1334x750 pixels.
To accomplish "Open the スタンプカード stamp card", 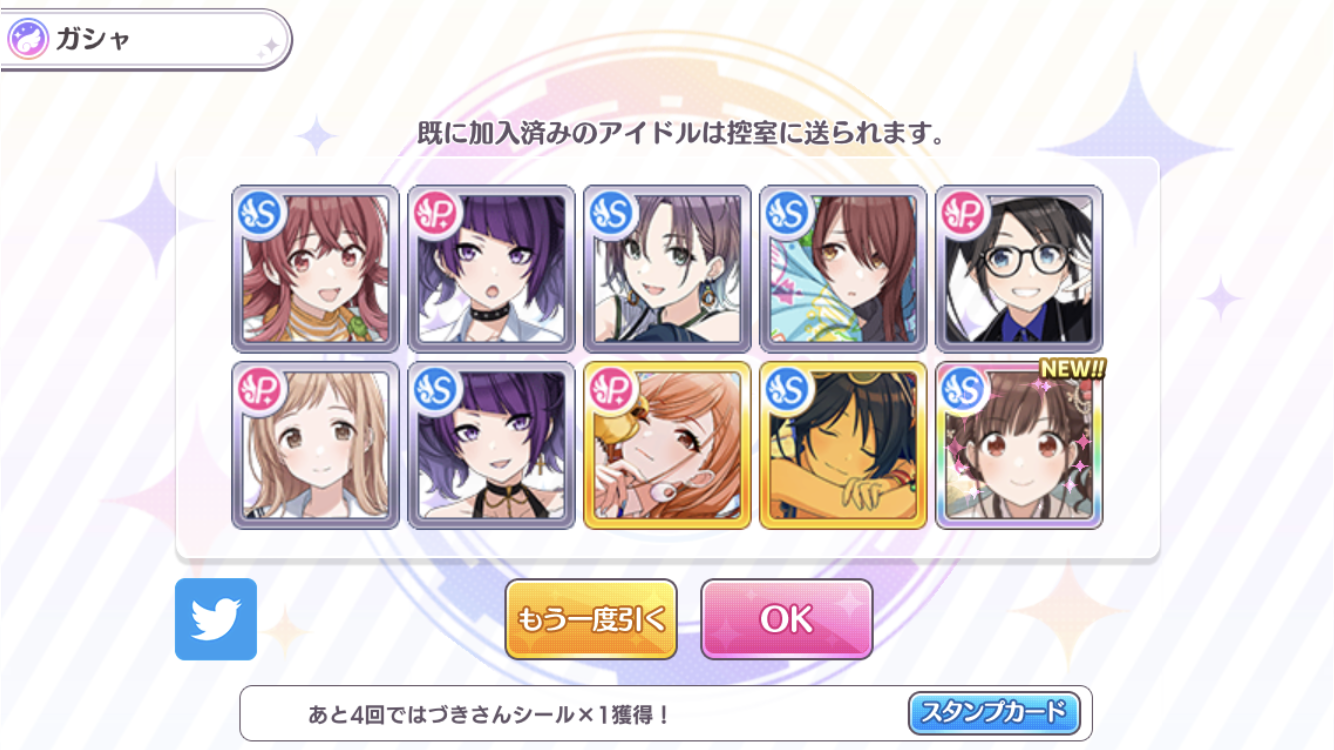I will tap(994, 713).
